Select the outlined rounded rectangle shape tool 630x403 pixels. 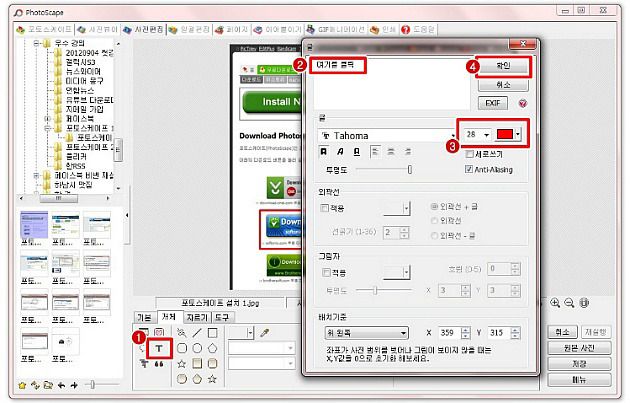(182, 348)
